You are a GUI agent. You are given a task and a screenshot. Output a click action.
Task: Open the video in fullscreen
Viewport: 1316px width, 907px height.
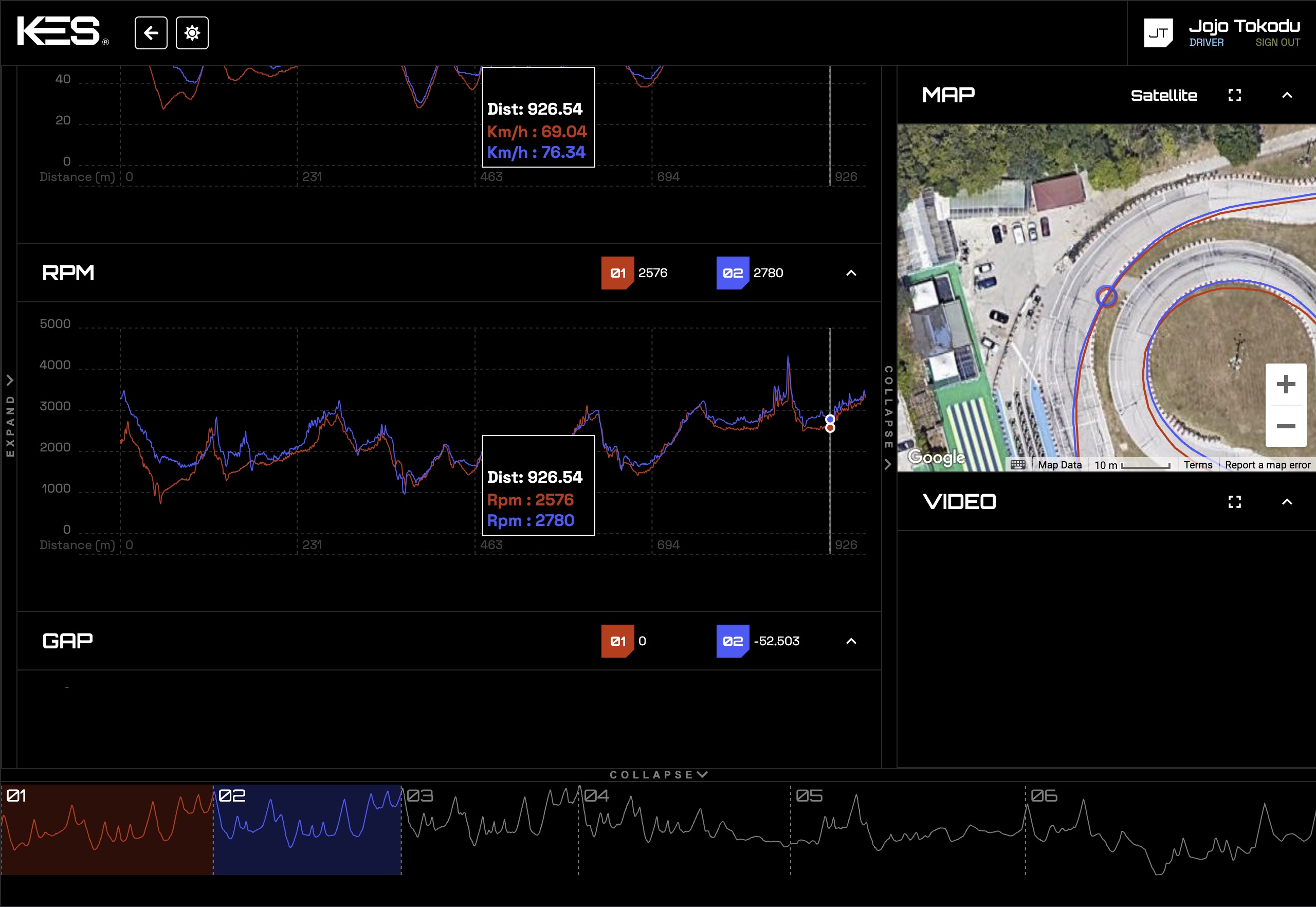1234,502
